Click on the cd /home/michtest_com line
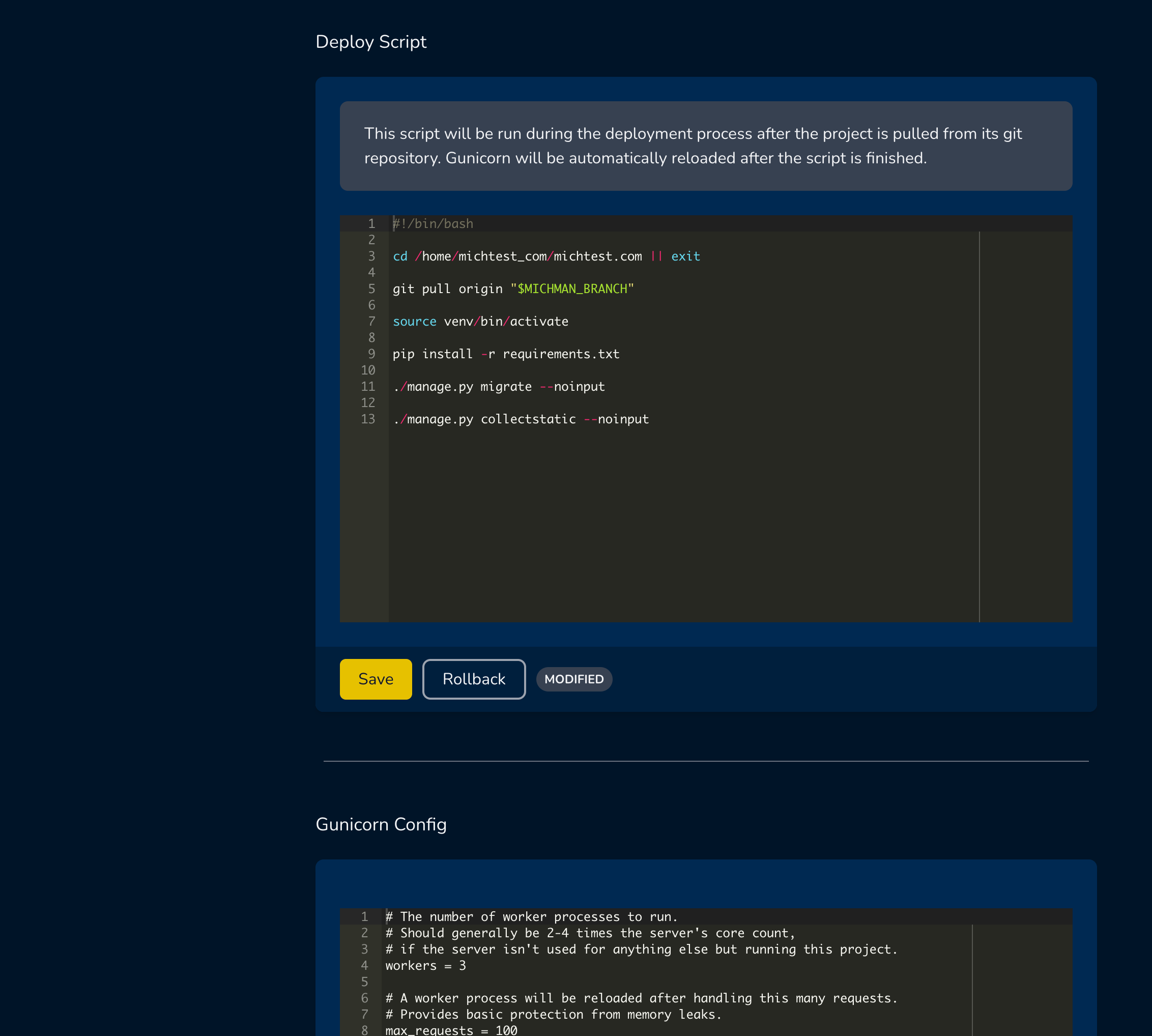1152x1036 pixels. 545,257
